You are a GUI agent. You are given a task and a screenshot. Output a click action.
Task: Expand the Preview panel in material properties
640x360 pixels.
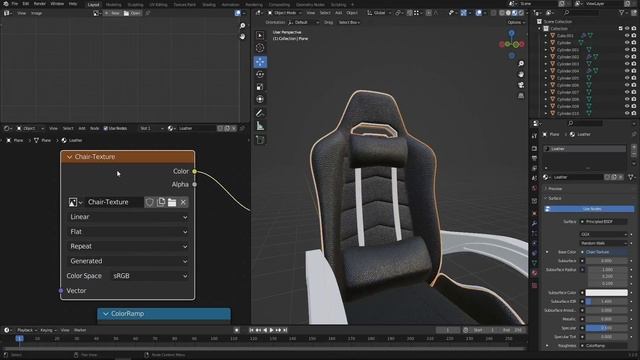point(554,189)
